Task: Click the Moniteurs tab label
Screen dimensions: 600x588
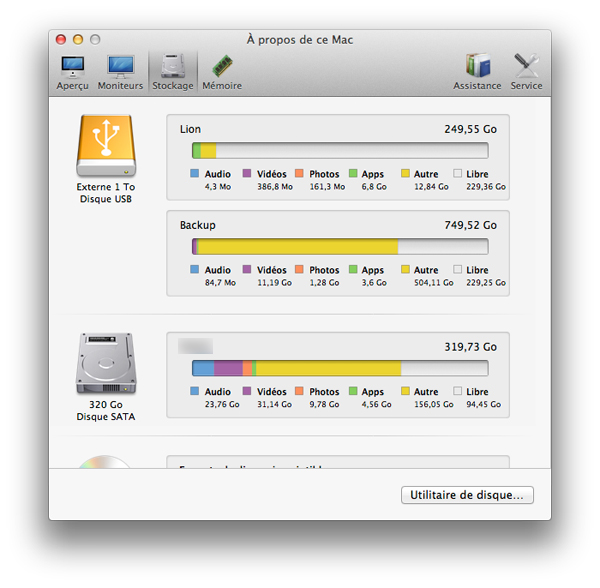Action: 121,86
